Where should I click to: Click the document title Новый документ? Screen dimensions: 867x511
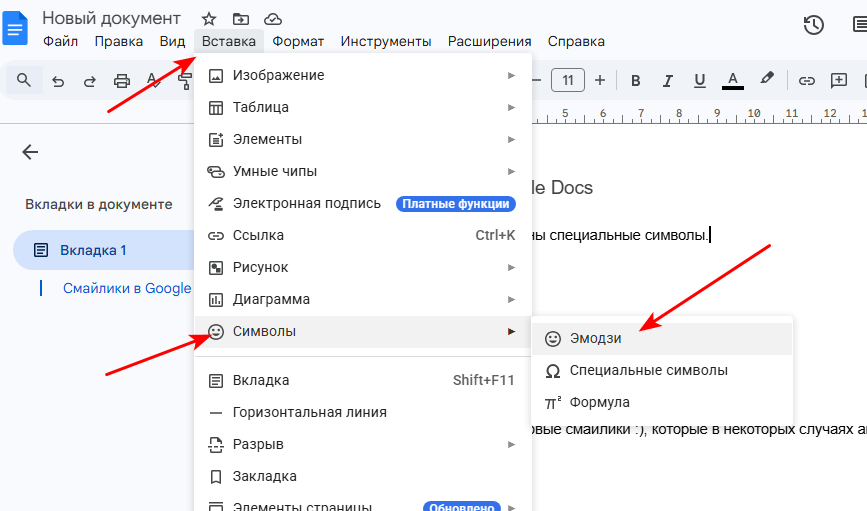tap(111, 18)
